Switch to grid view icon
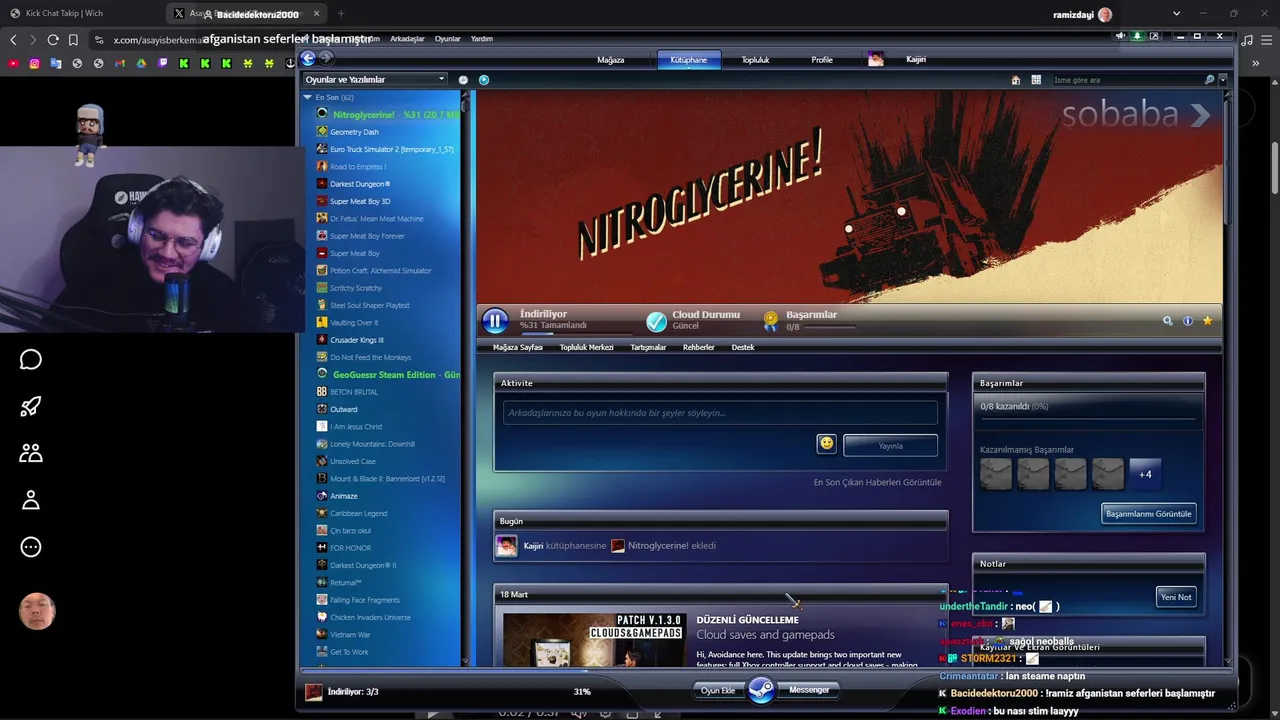Viewport: 1280px width, 720px height. 1036,80
